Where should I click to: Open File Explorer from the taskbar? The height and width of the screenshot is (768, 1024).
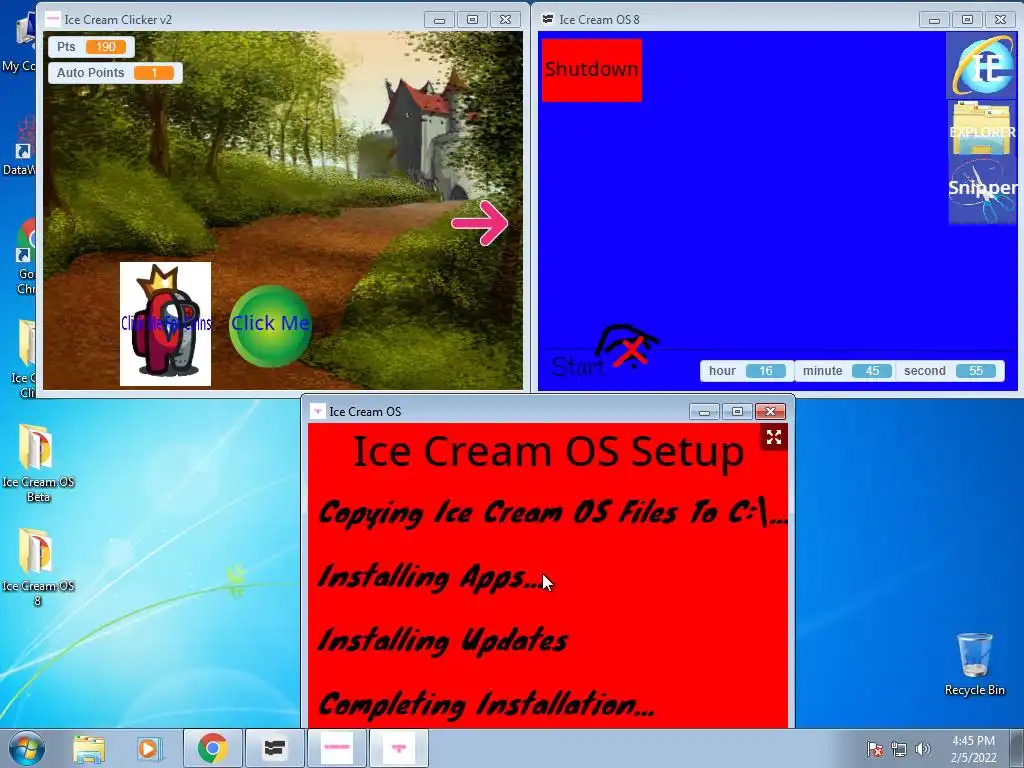89,748
